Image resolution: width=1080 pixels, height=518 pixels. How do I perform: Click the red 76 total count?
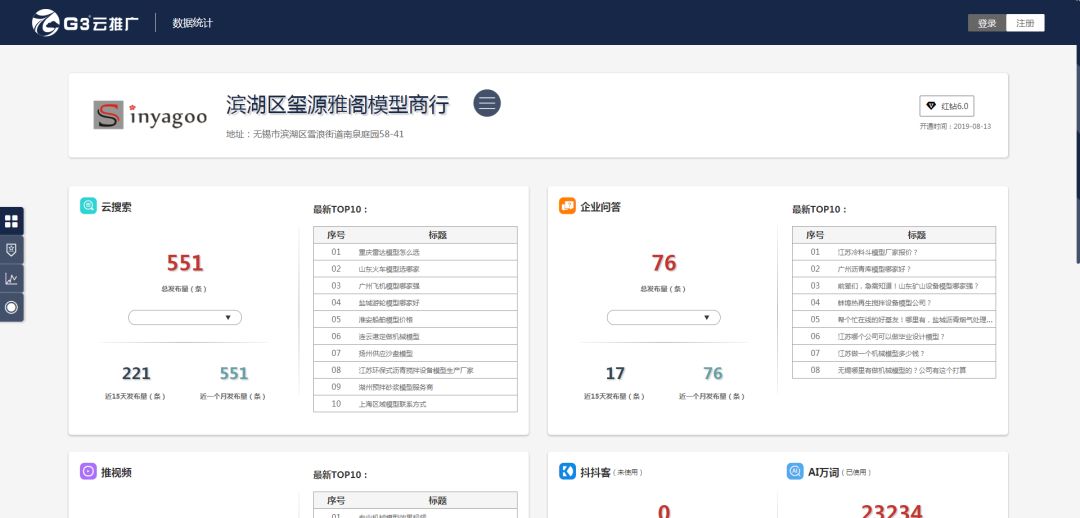pyautogui.click(x=664, y=263)
